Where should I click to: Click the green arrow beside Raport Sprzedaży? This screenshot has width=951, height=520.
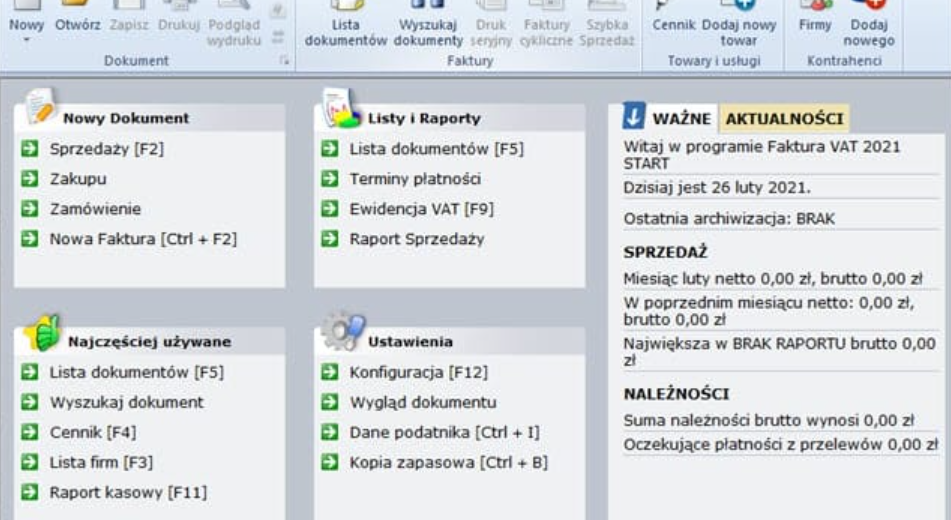tap(330, 238)
